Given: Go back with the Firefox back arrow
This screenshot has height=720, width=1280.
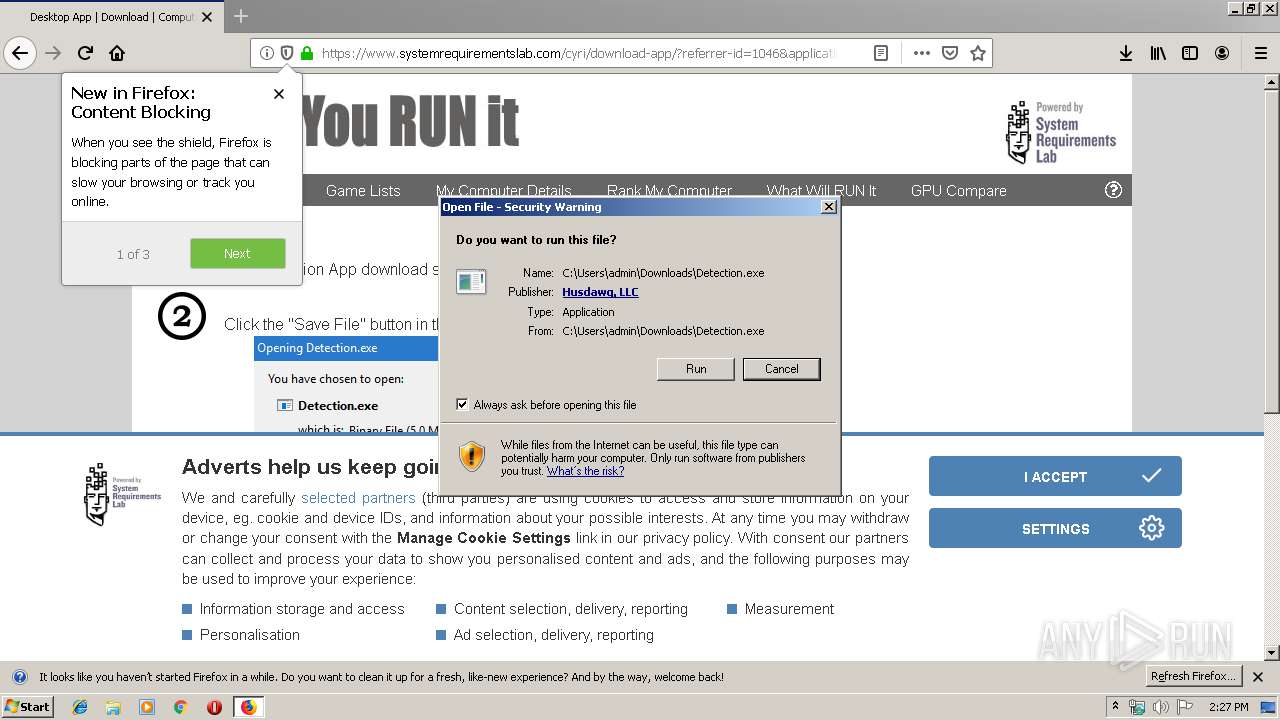Looking at the screenshot, I should tap(20, 53).
